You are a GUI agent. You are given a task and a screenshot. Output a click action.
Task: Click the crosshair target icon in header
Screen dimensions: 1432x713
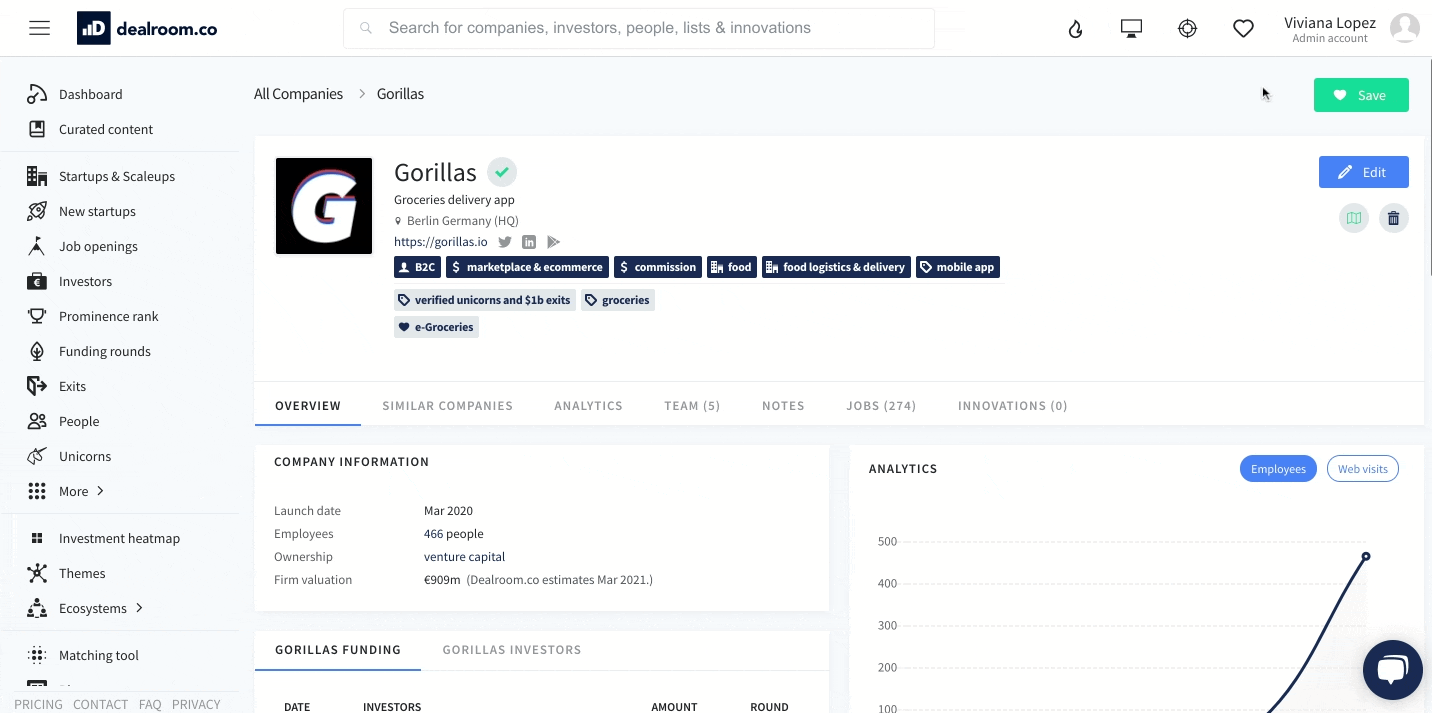point(1187,29)
